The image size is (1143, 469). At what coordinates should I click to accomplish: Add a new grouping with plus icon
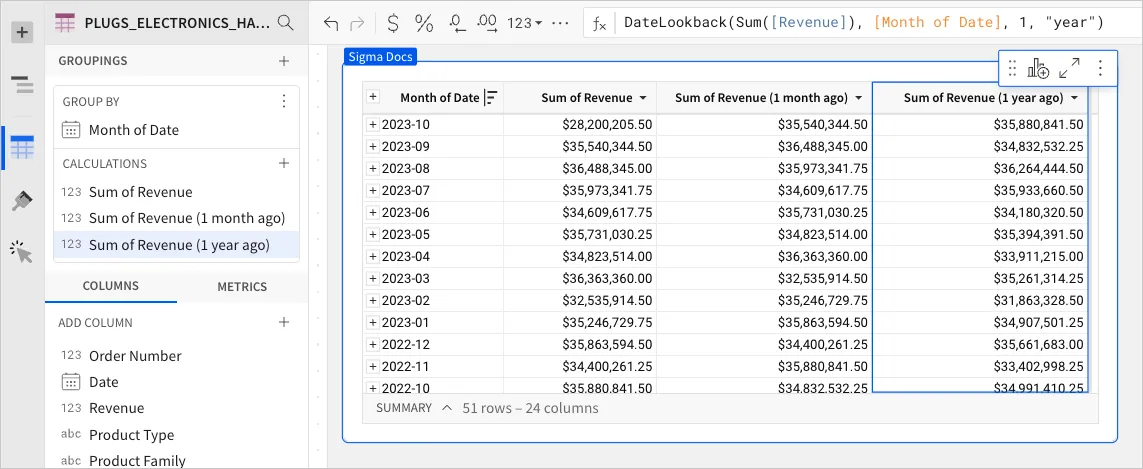[x=284, y=61]
